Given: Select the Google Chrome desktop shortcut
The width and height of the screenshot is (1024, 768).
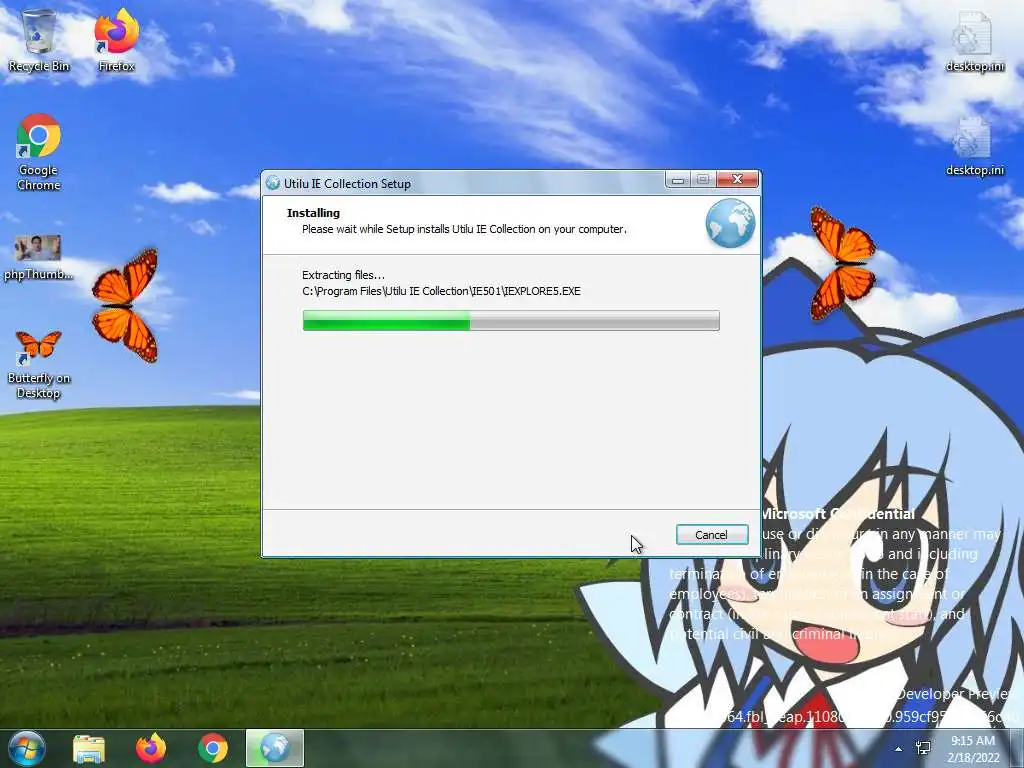Looking at the screenshot, I should [x=39, y=152].
